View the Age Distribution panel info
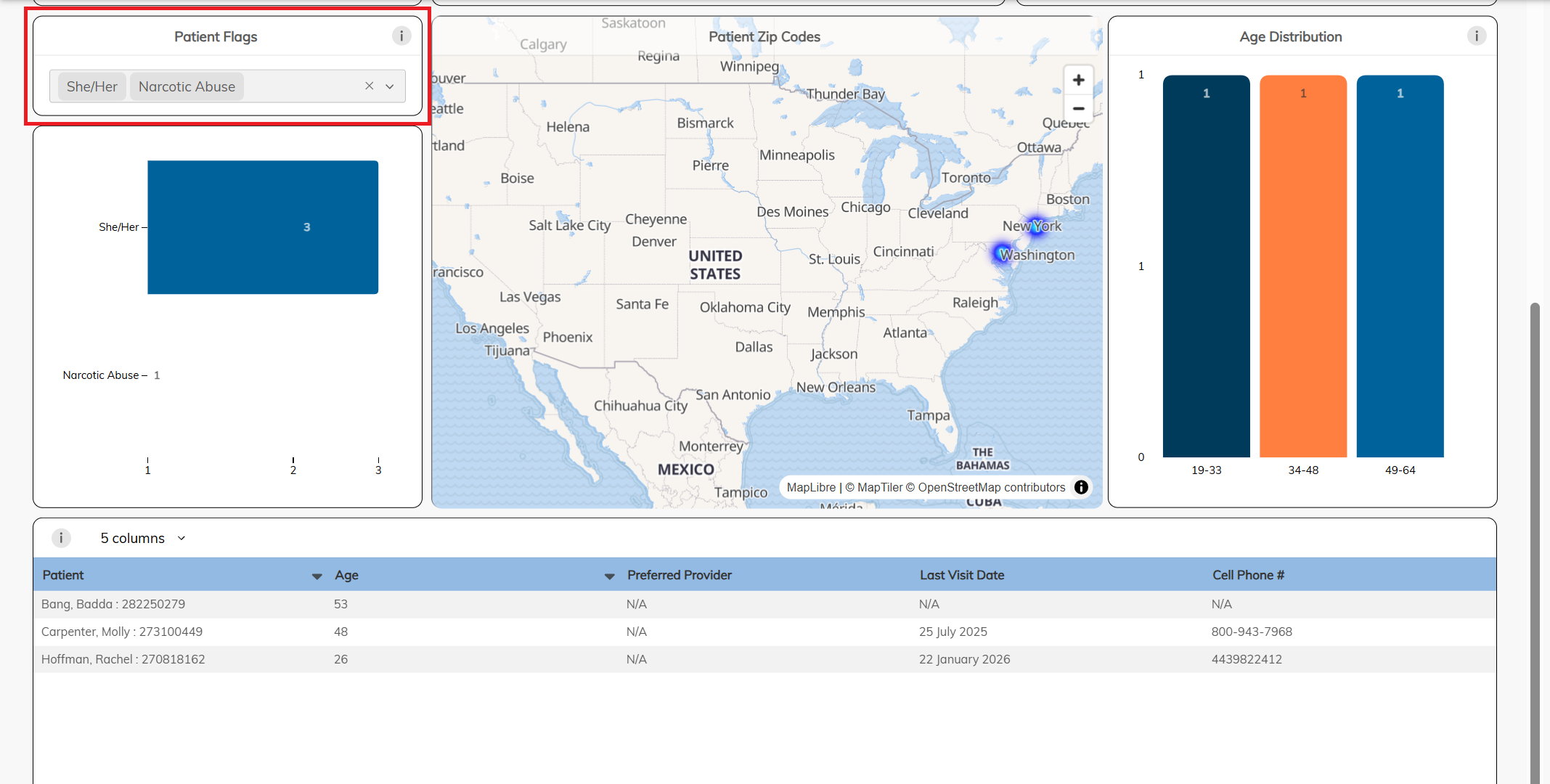This screenshot has height=784, width=1550. coord(1476,36)
